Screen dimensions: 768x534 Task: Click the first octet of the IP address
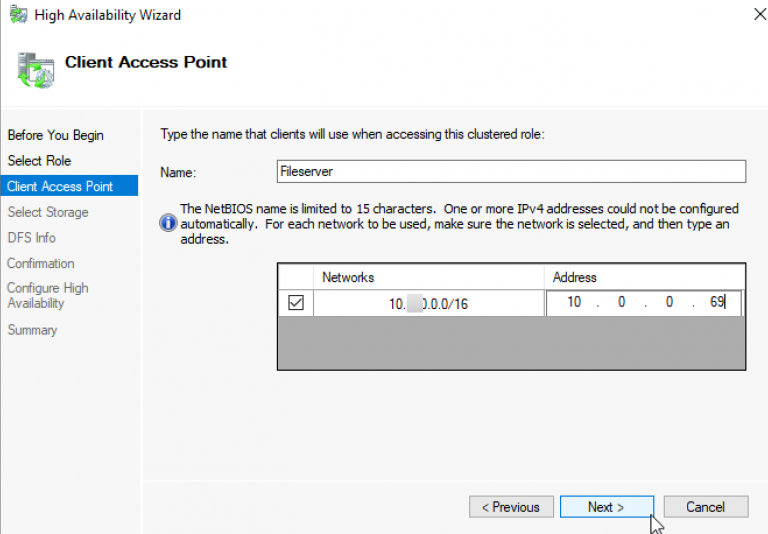point(574,302)
